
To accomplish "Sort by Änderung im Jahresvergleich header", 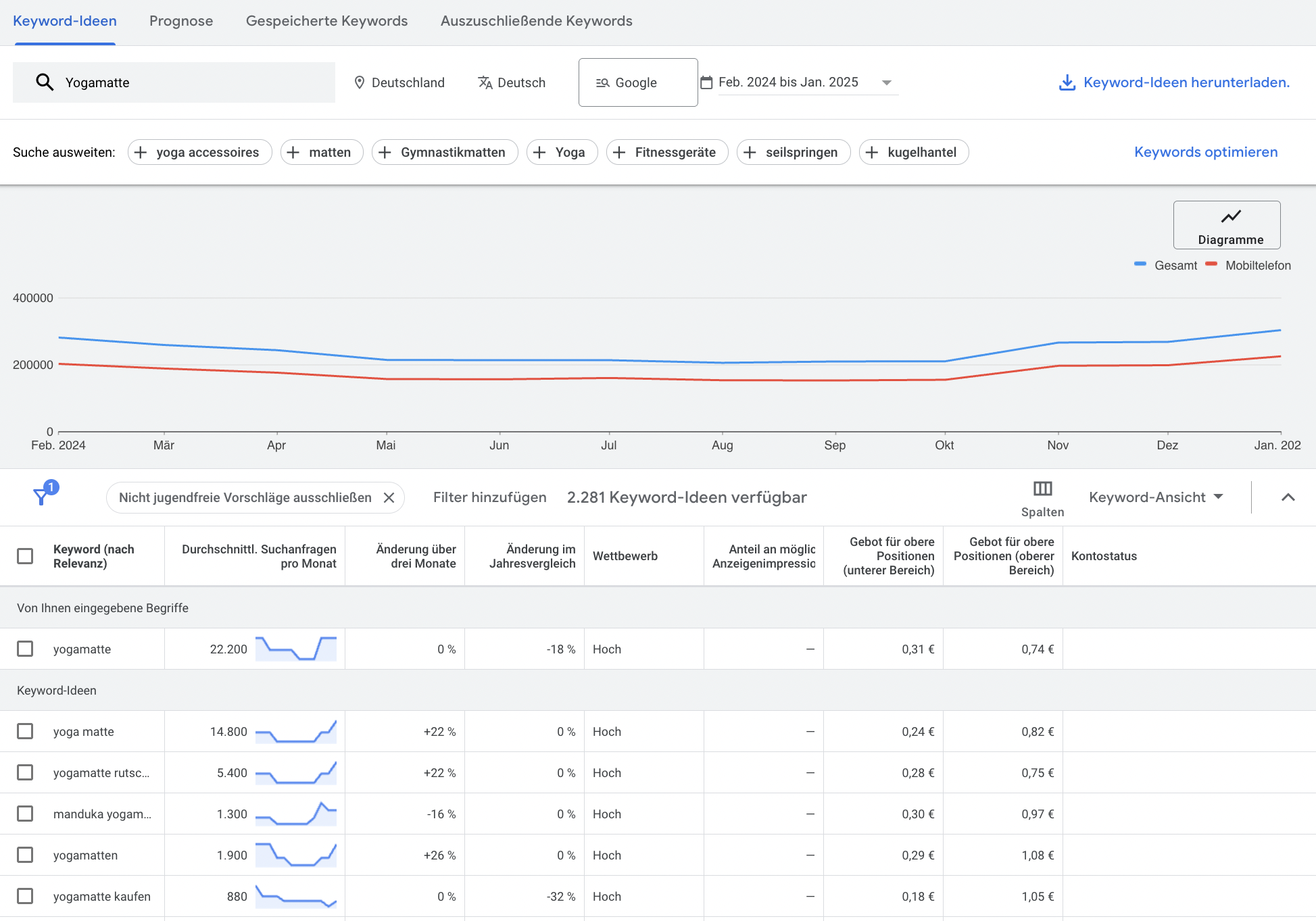I will point(533,556).
